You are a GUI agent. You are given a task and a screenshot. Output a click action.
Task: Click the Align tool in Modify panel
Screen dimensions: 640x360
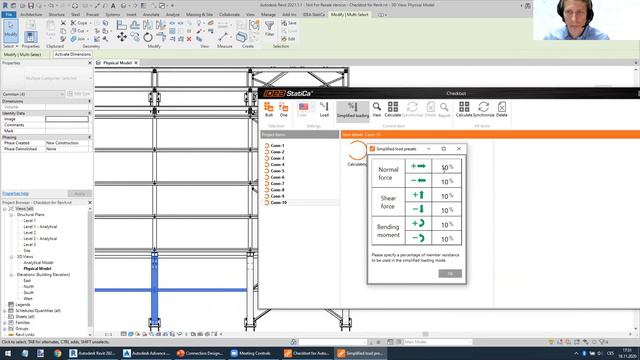pos(122,25)
